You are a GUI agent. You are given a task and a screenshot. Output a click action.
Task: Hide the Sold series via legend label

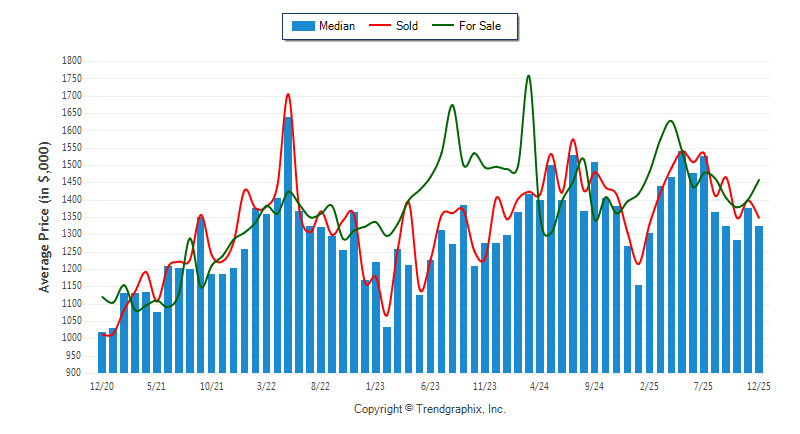[407, 26]
